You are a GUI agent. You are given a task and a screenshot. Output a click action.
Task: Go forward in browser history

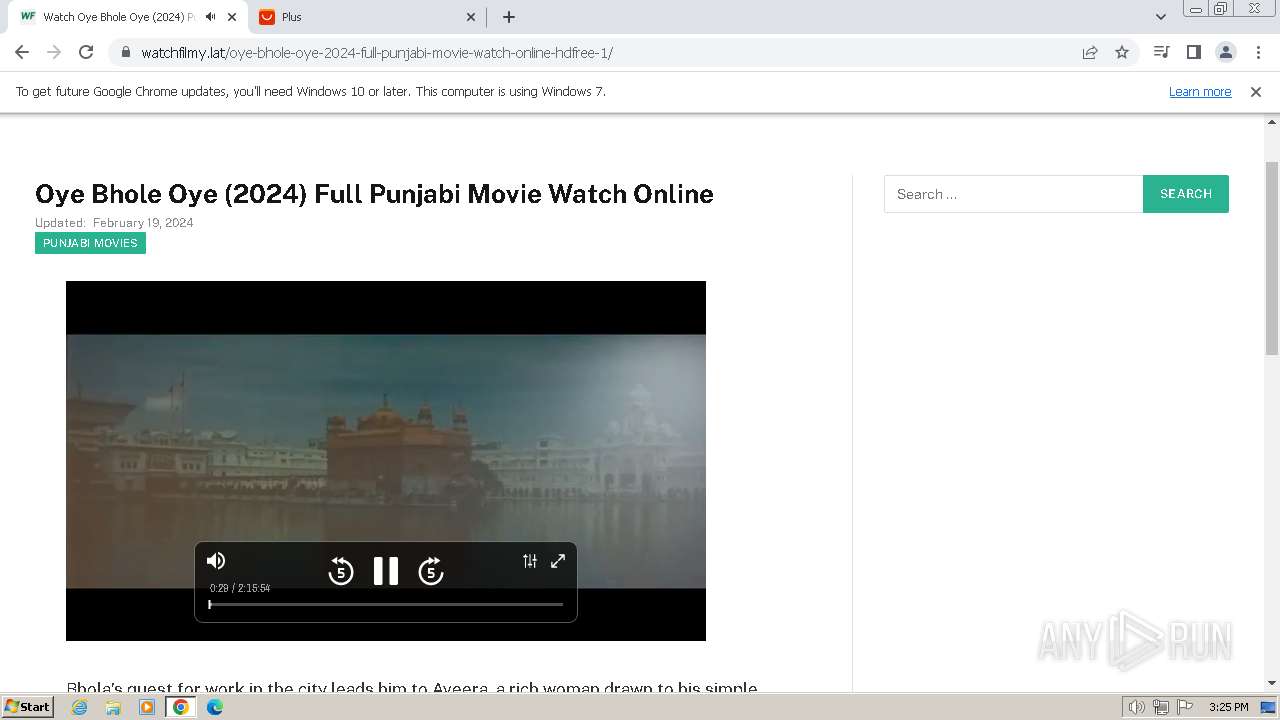[x=54, y=52]
